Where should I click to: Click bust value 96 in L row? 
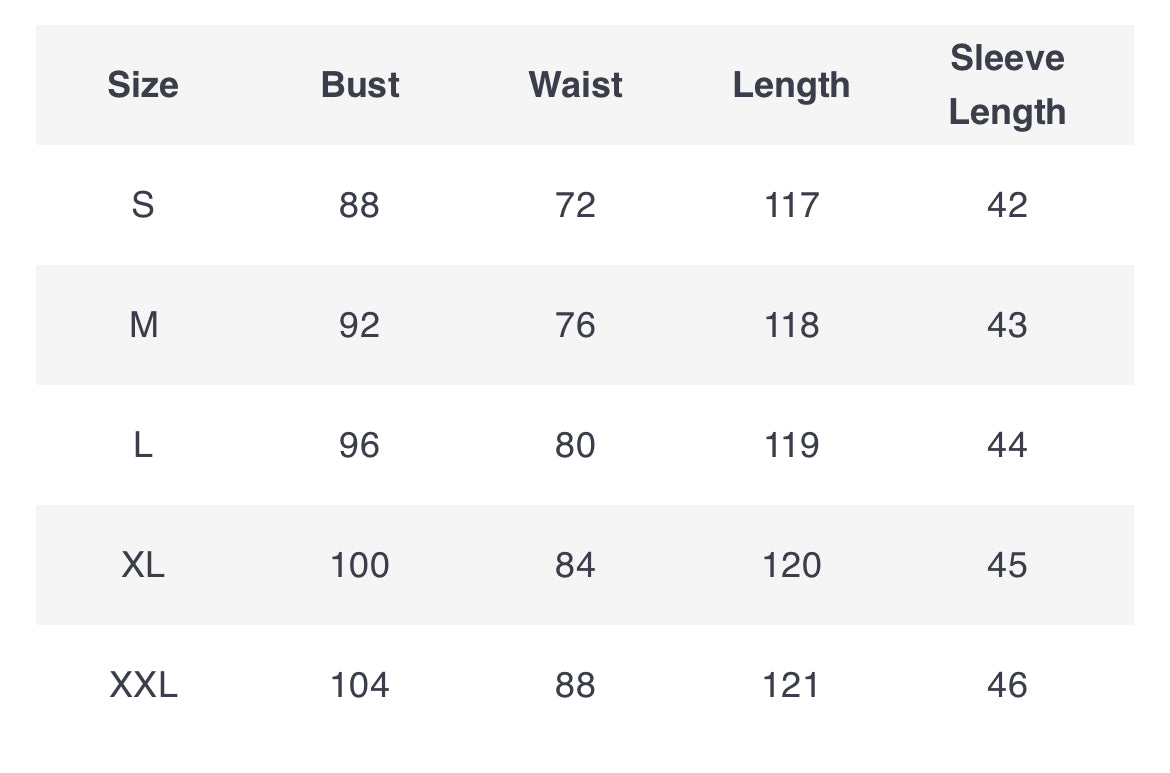point(360,445)
